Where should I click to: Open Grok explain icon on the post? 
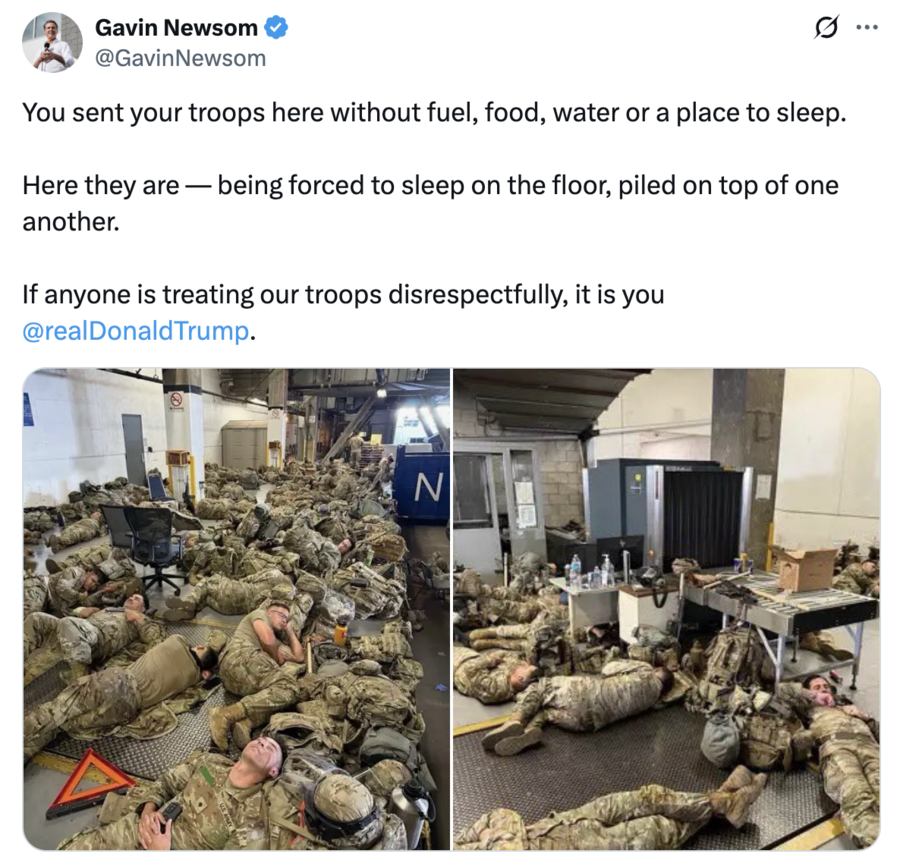827,28
